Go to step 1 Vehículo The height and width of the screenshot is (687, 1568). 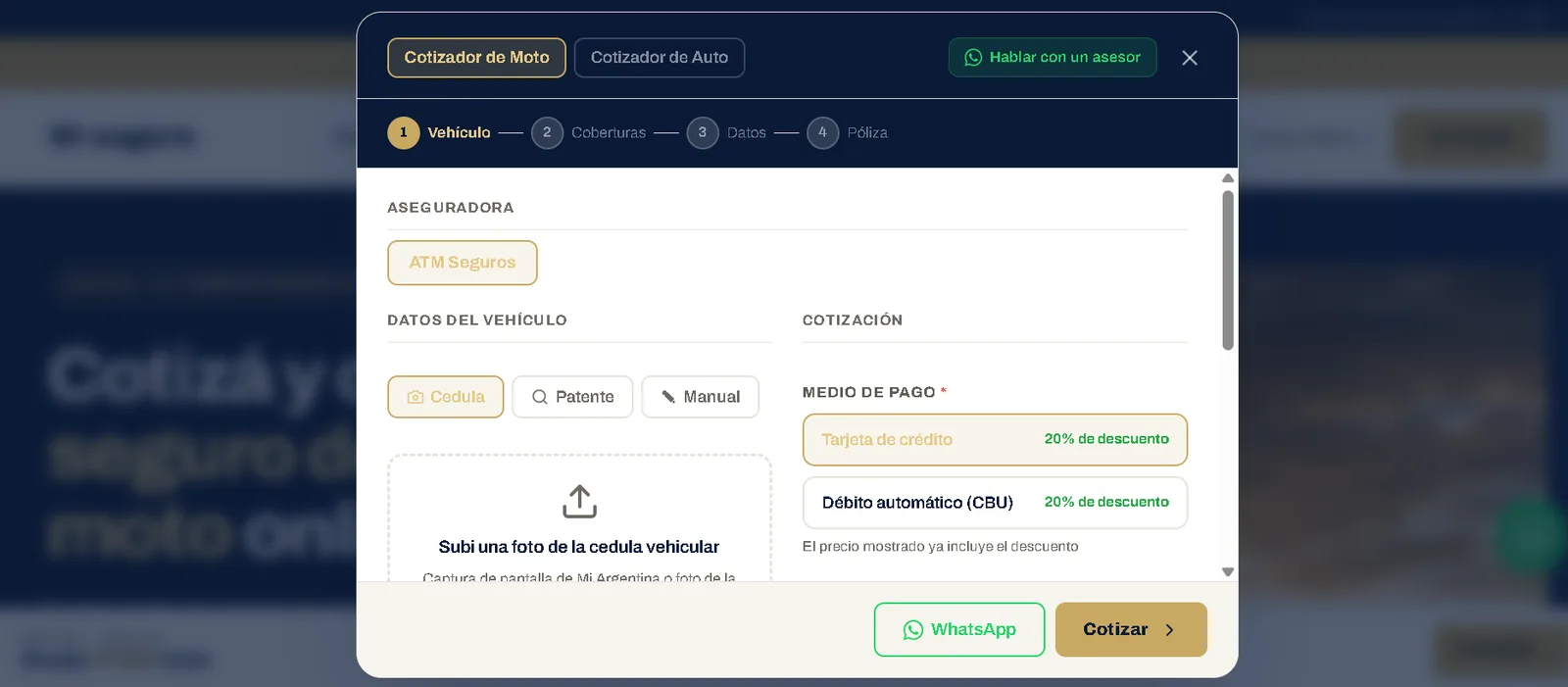[439, 132]
